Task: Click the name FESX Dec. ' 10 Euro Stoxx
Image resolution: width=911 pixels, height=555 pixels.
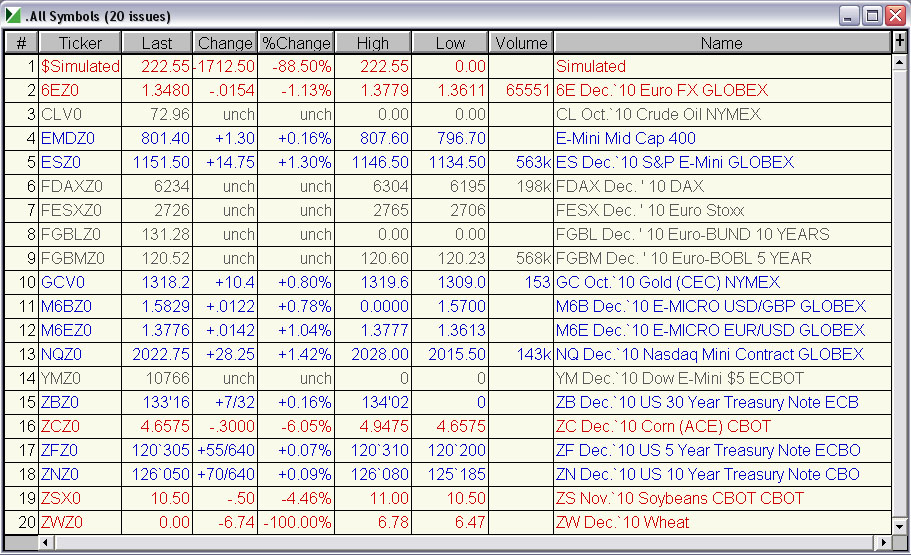Action: (650, 210)
